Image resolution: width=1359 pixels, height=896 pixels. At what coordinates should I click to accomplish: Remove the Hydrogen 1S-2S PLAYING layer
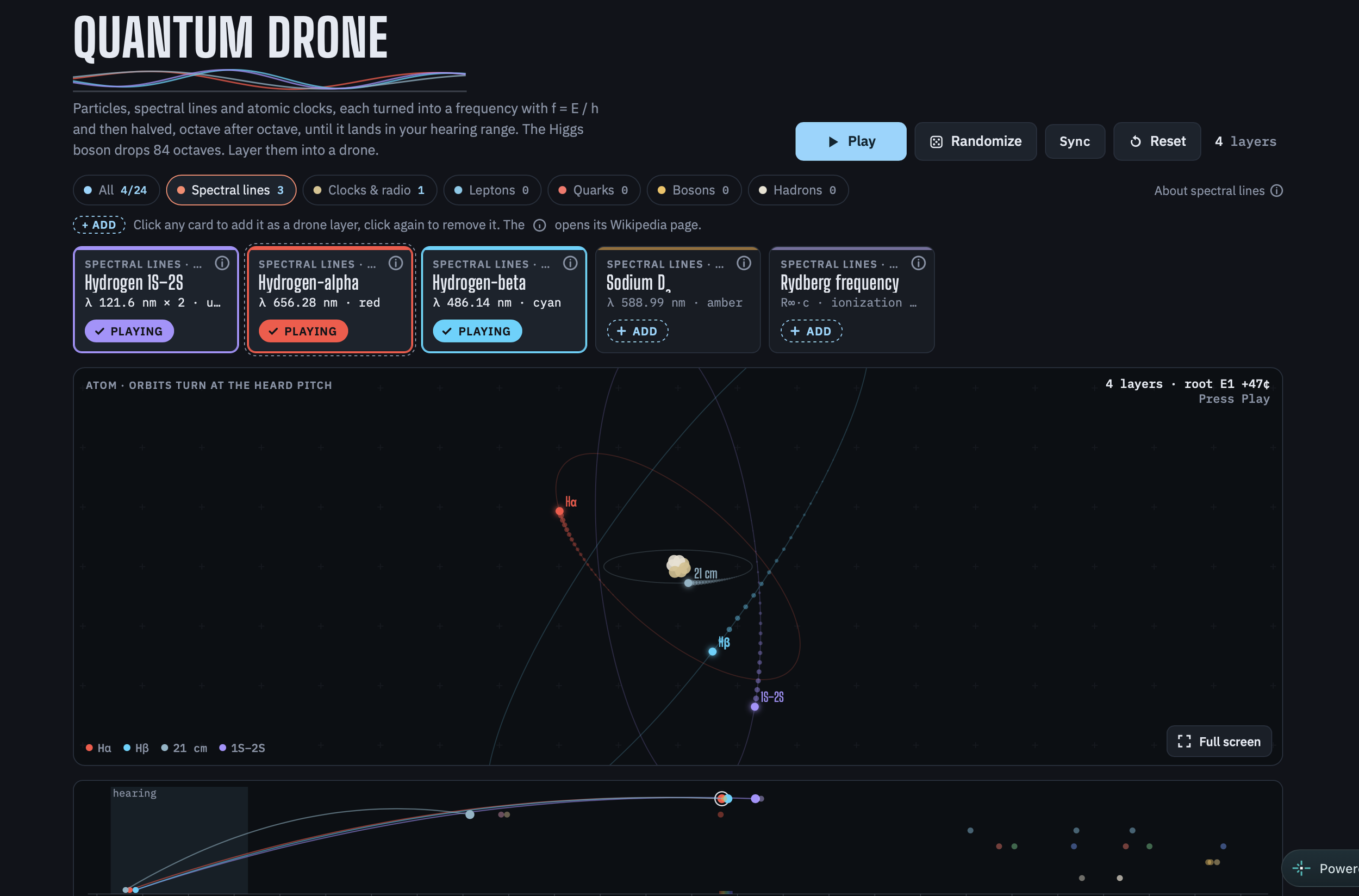click(x=129, y=331)
